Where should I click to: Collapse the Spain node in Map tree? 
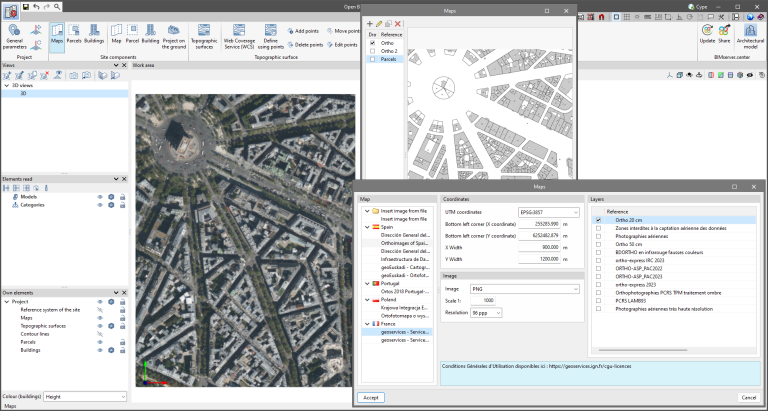coord(365,227)
